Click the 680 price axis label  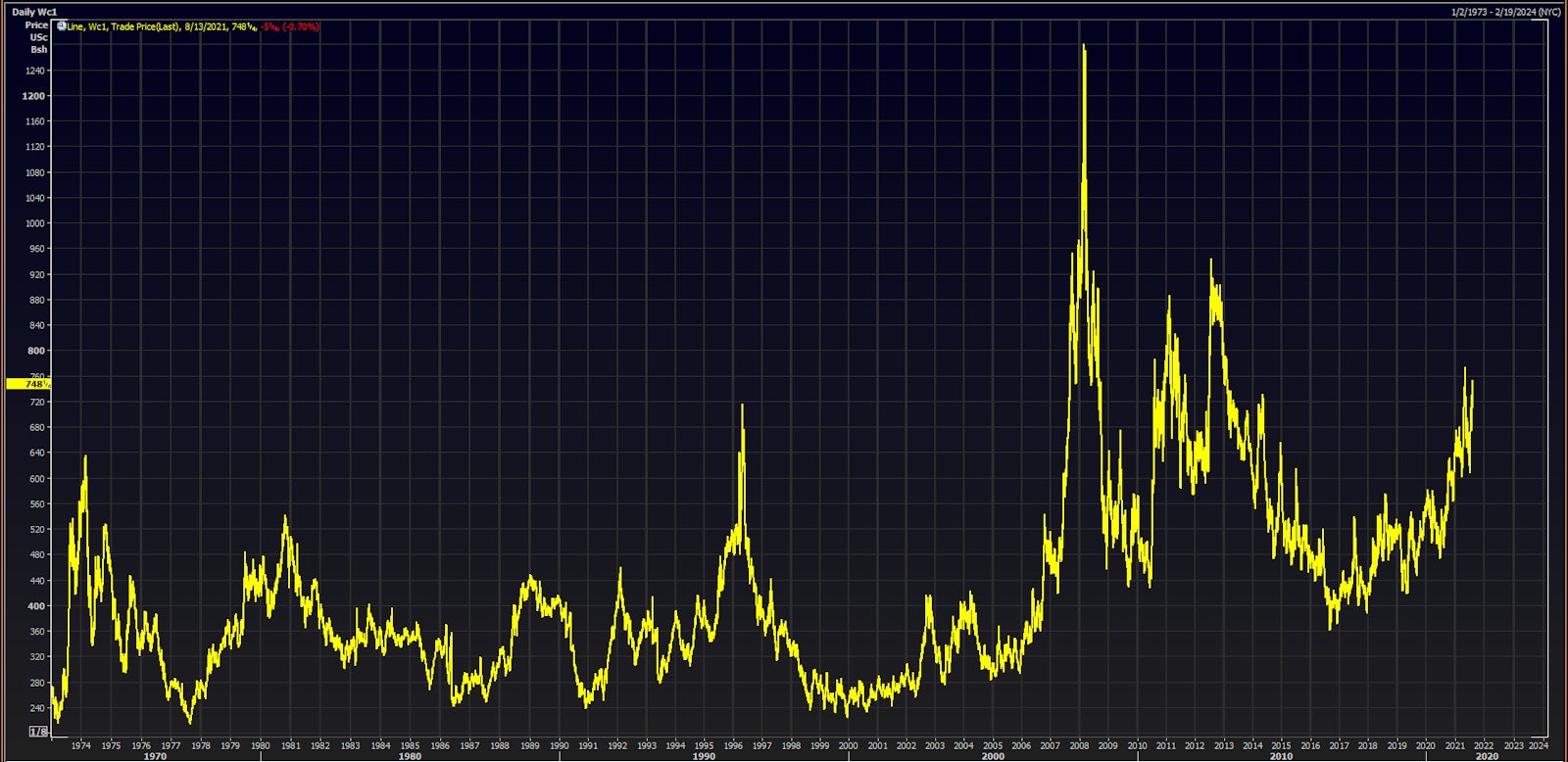click(37, 427)
